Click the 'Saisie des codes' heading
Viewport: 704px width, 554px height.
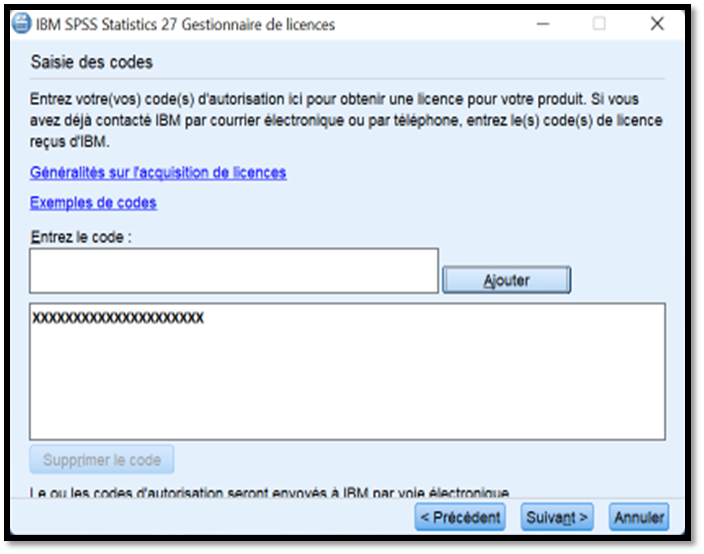click(x=91, y=62)
